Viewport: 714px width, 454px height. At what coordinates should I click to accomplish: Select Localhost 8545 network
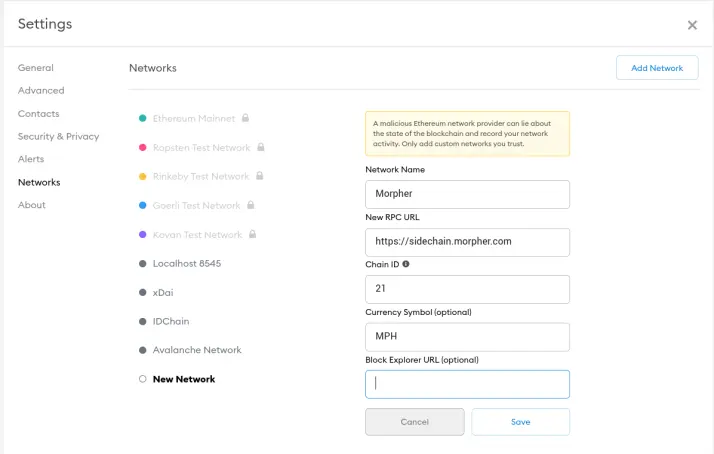tap(187, 264)
